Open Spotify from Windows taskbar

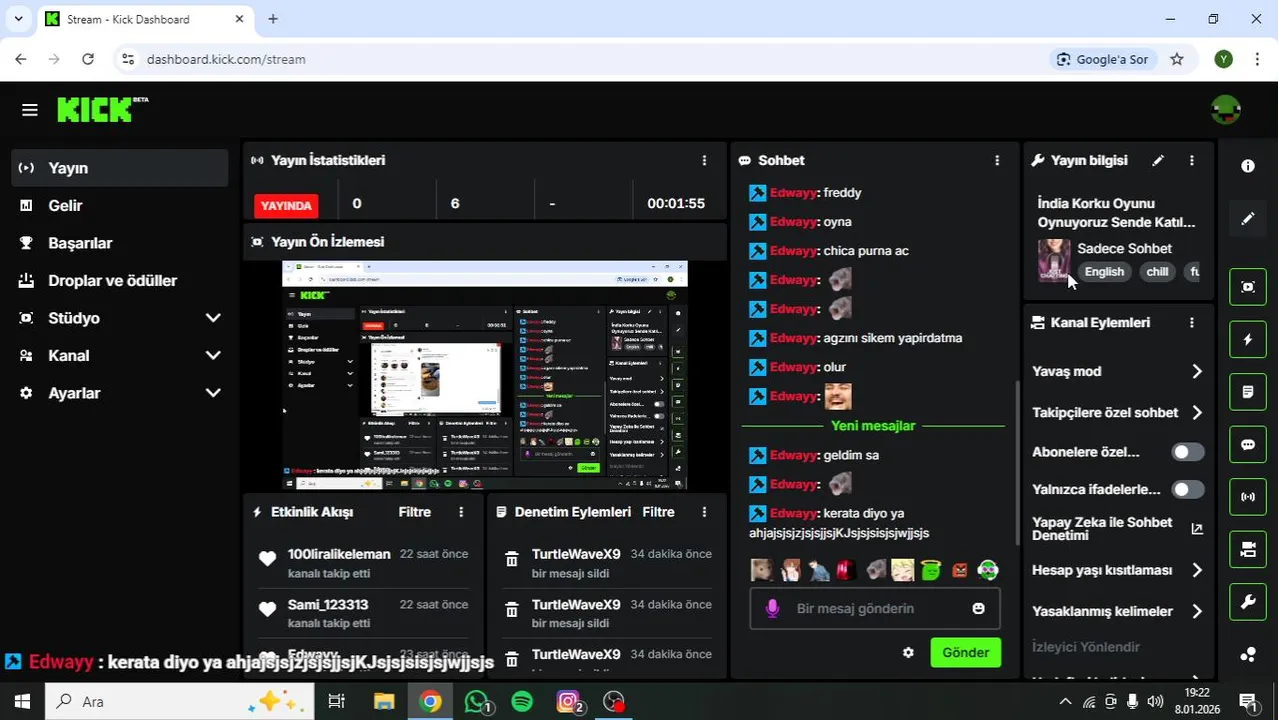coord(522,702)
